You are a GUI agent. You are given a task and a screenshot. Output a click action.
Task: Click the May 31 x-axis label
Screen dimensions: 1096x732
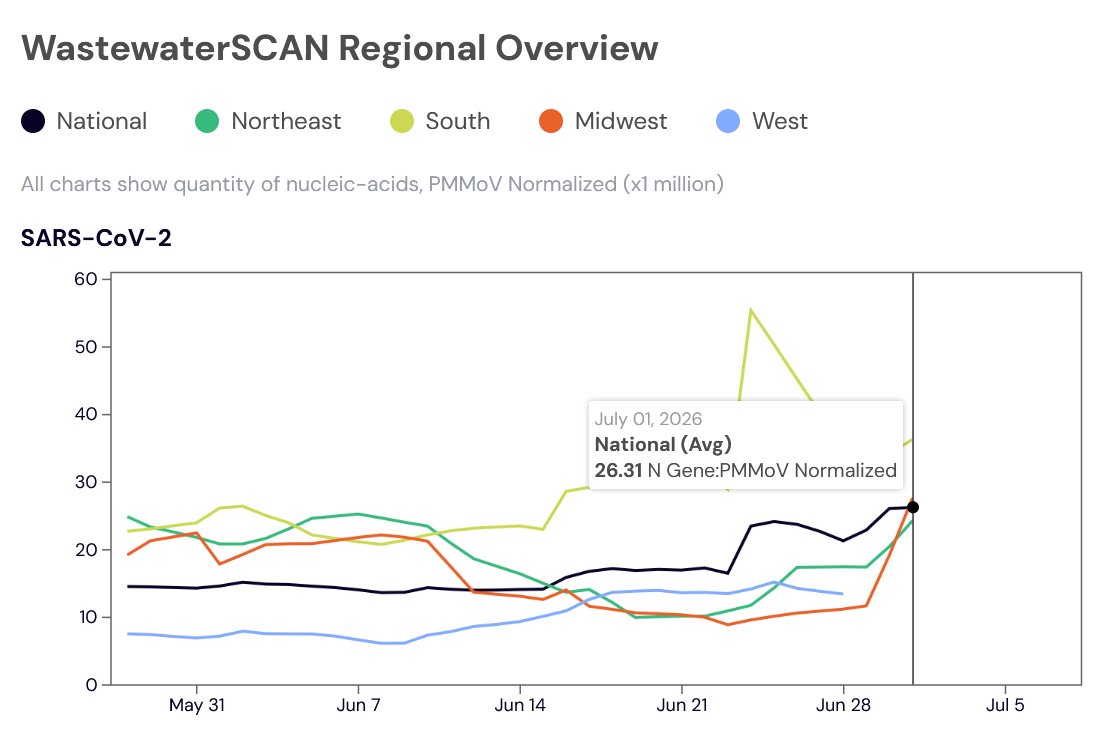[x=196, y=705]
